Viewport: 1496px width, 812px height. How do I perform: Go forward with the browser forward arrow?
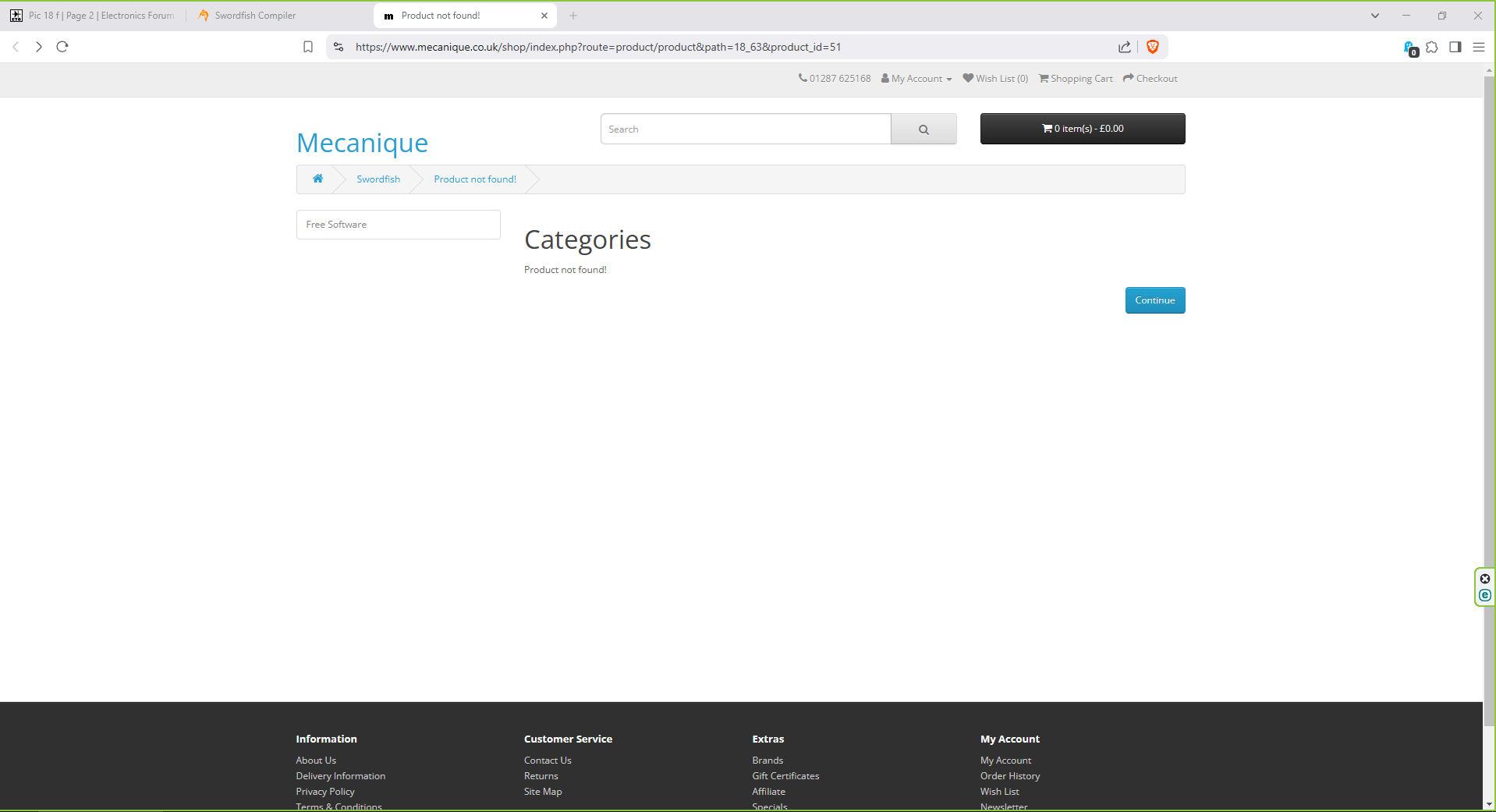39,47
